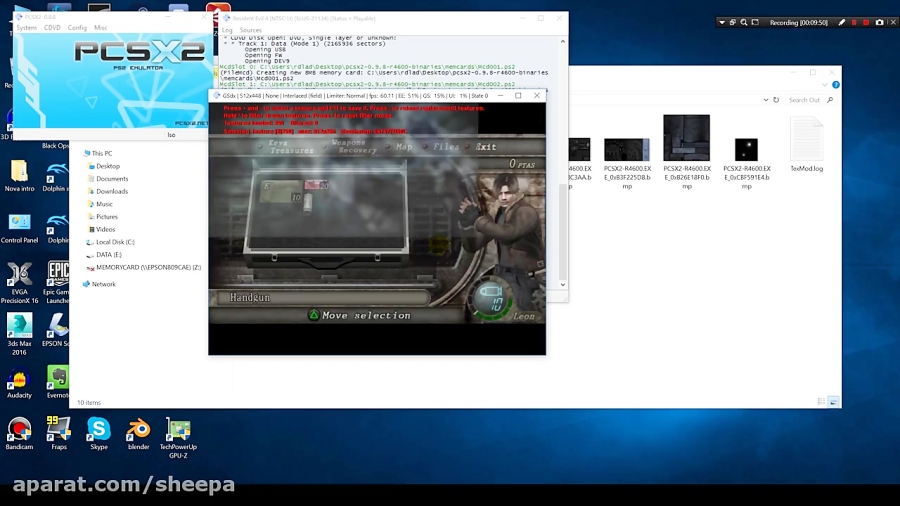Click the Explorer refresh icon
The image size is (900, 506).
(776, 100)
